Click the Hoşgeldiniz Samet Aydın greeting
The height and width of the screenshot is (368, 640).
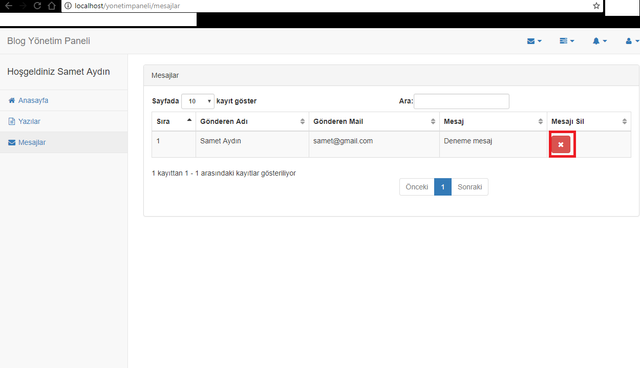point(58,72)
